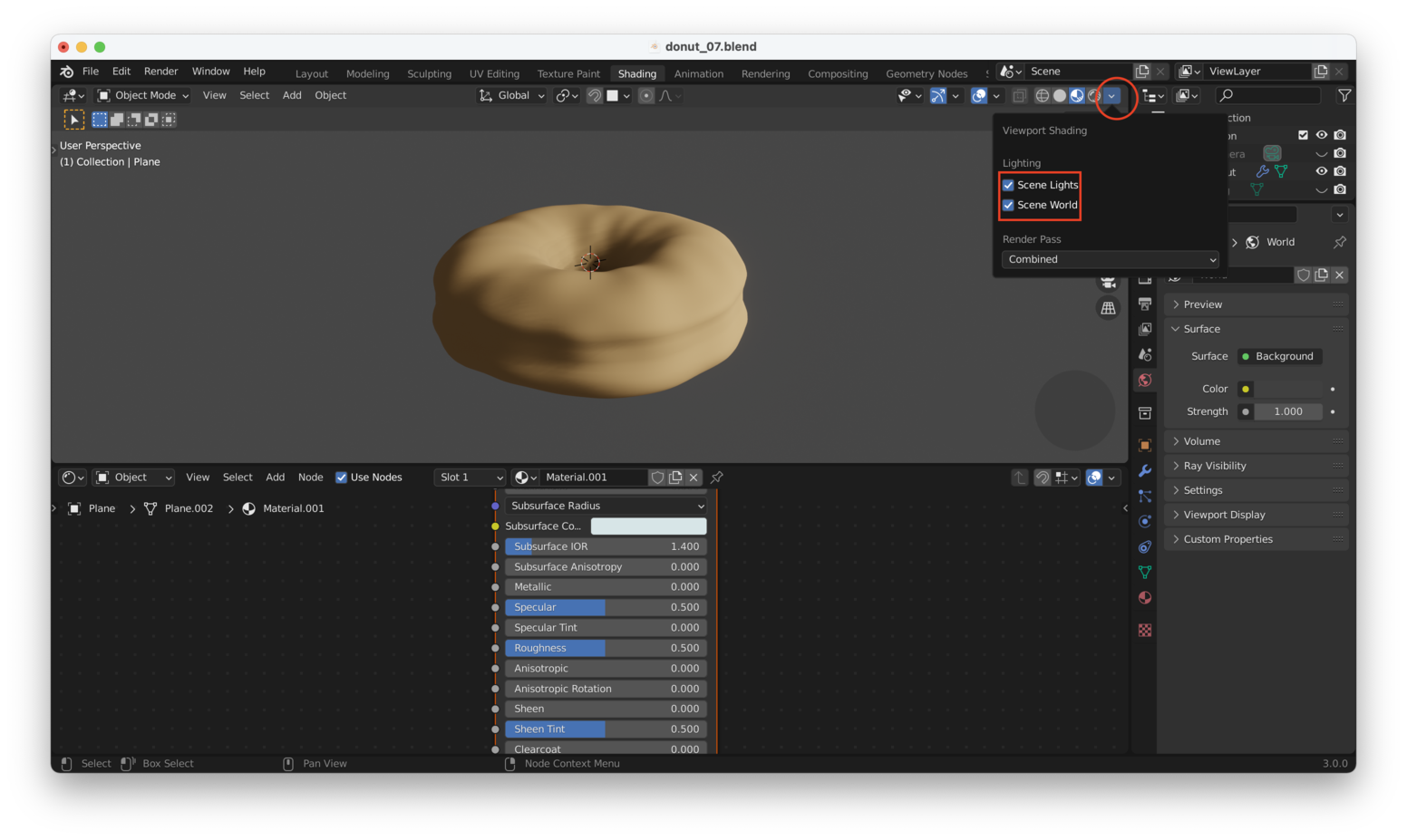Switch to the Animation workspace tab
Image resolution: width=1407 pixels, height=840 pixels.
coord(698,73)
